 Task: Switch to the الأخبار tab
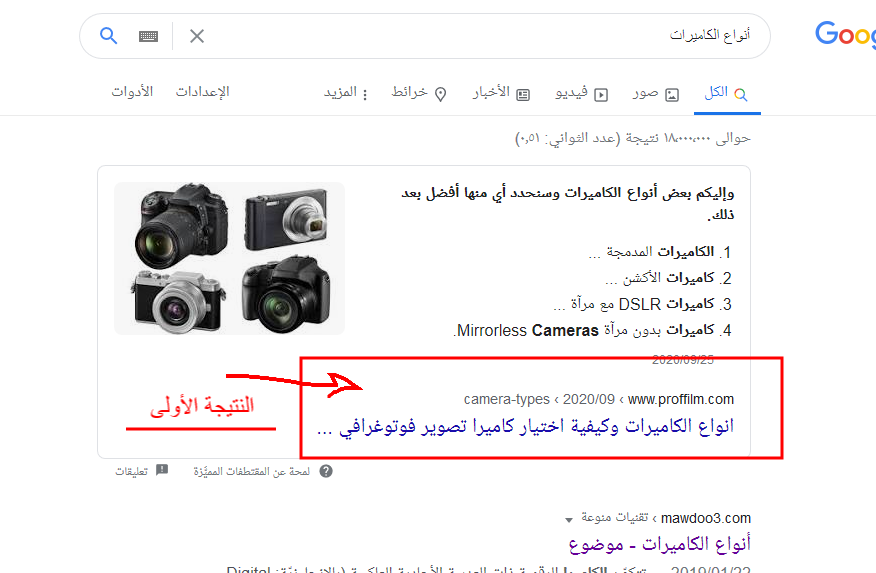[501, 93]
